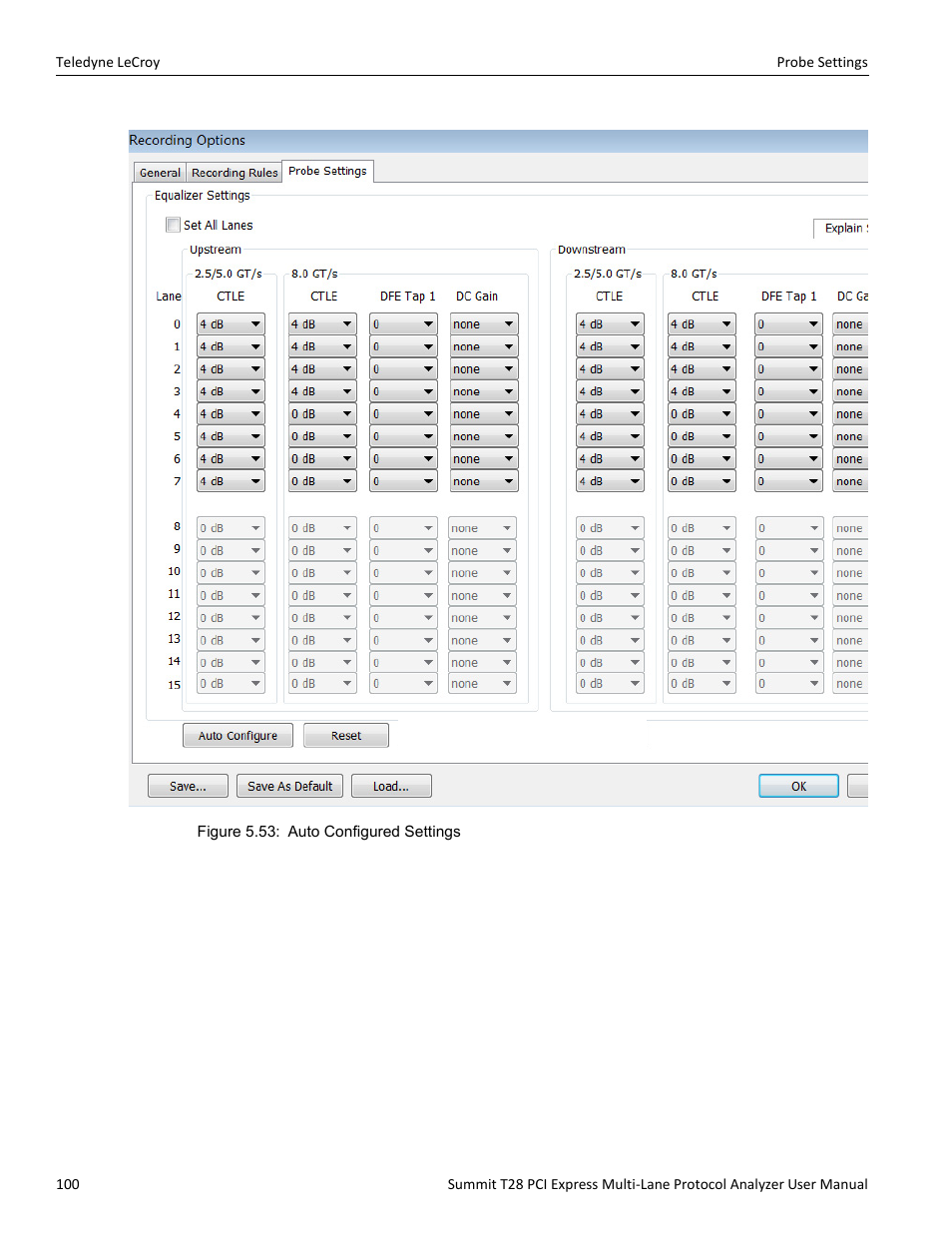Screen dimensions: 952x1233
Task: Open Upstream 8.0 GT/s CTLE dropdown for lane 1
Action: point(322,346)
